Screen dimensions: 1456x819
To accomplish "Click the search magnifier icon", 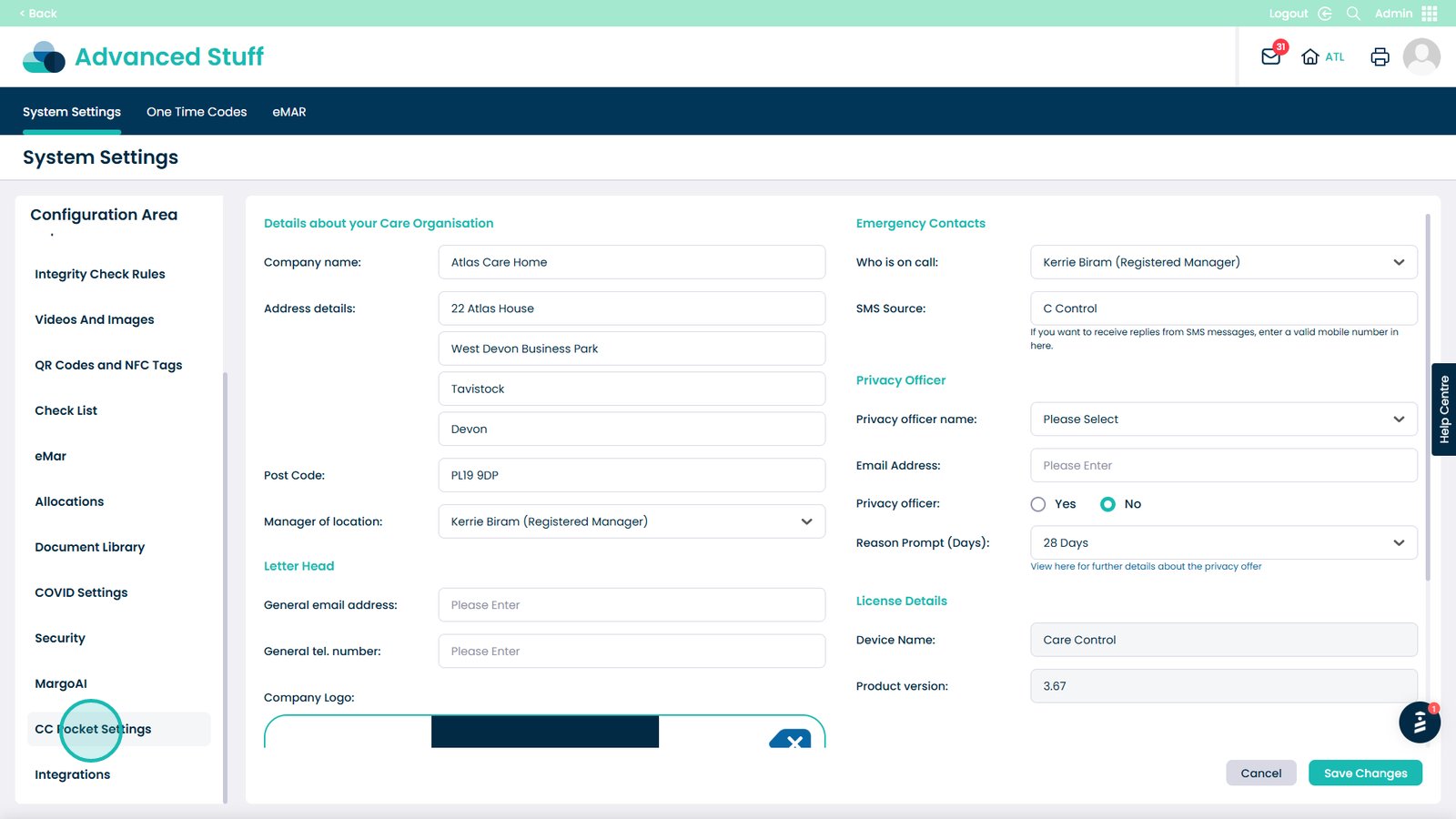I will click(x=1353, y=14).
